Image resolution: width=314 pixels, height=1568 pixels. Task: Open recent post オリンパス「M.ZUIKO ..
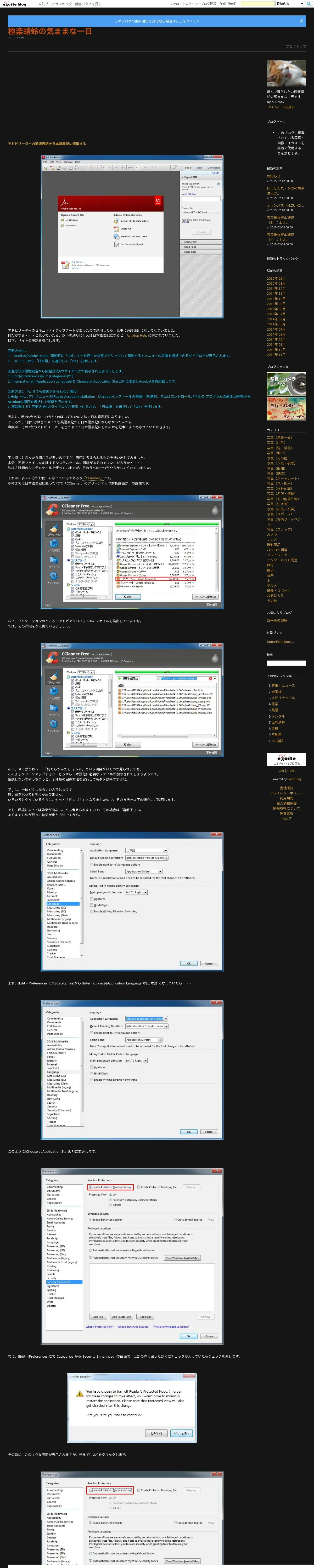click(285, 205)
